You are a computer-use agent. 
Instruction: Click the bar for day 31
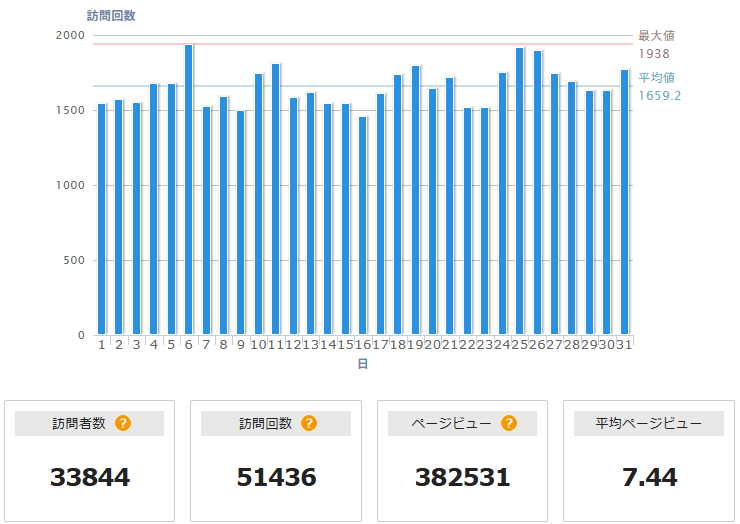tap(624, 202)
